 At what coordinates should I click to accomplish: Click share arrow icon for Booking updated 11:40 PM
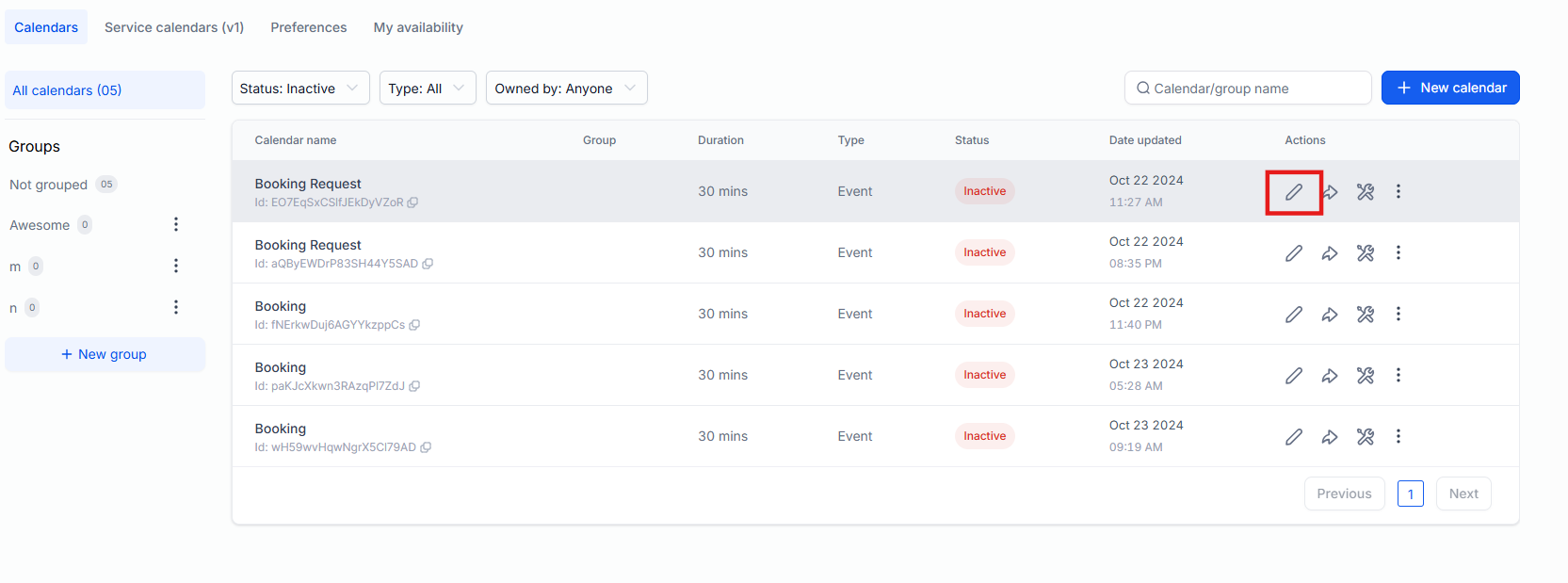point(1330,315)
